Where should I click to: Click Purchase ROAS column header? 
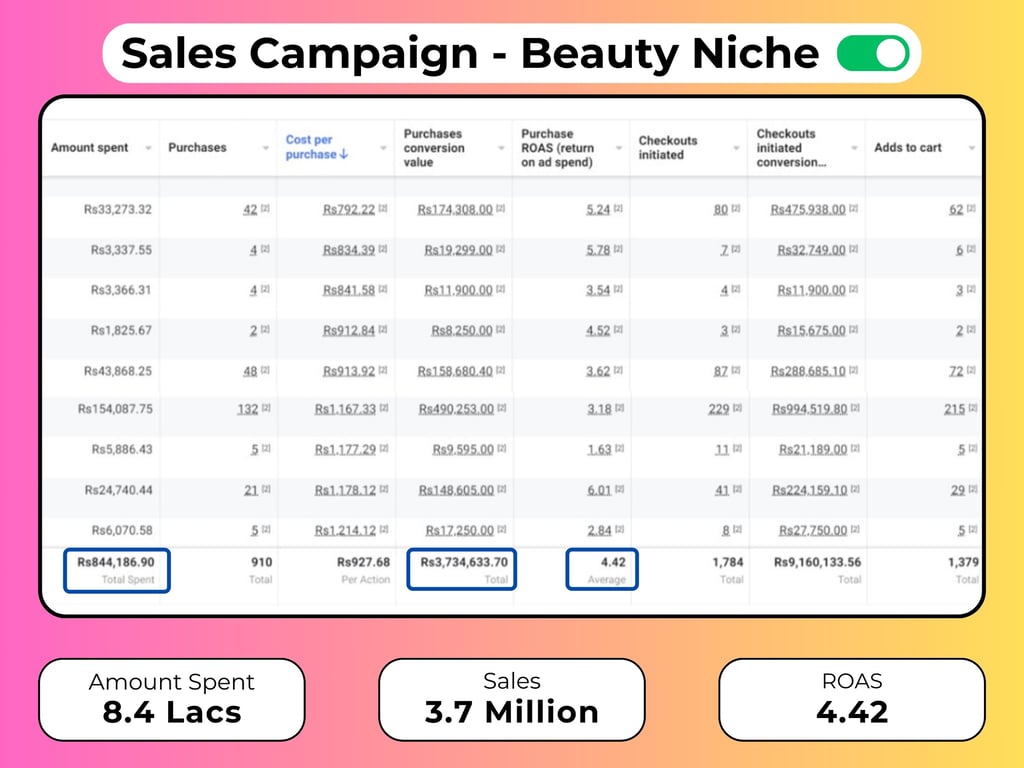[558, 148]
